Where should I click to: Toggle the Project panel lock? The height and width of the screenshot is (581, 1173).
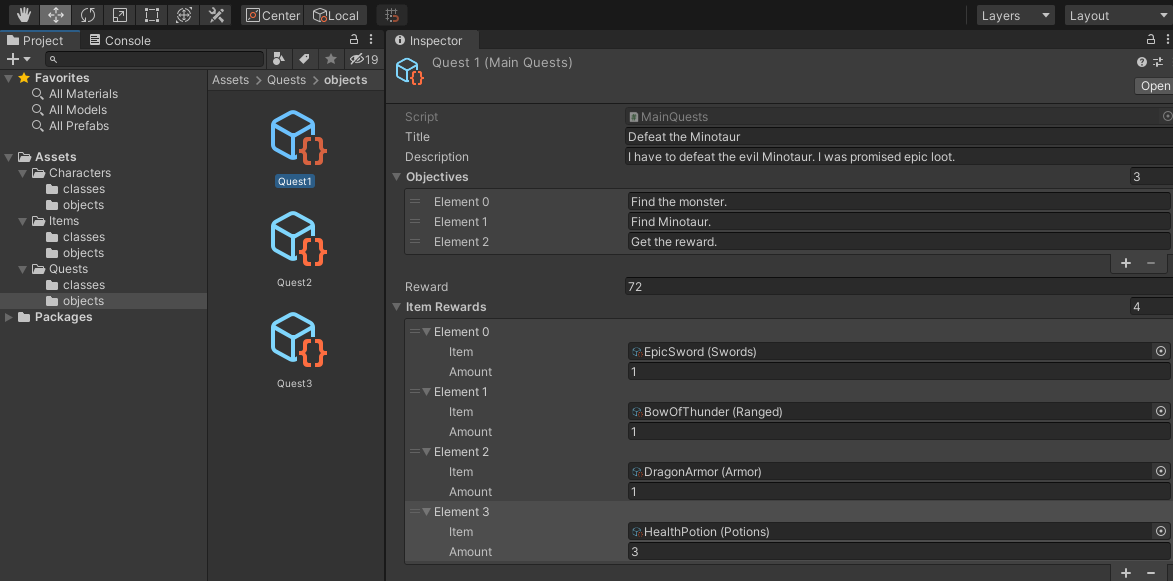pyautogui.click(x=353, y=40)
